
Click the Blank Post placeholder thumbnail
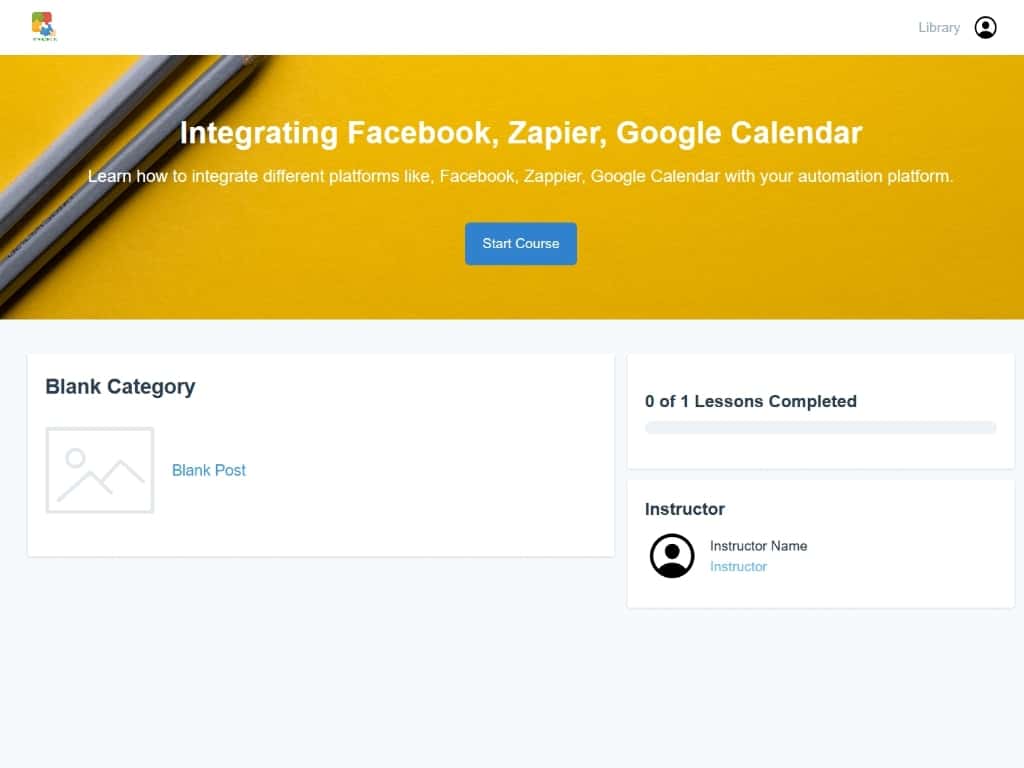[100, 470]
